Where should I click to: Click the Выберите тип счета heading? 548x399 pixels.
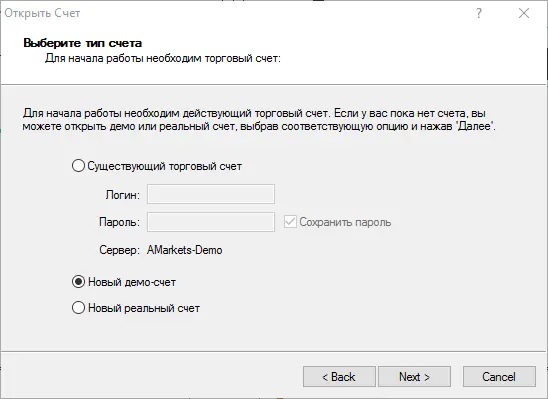(x=82, y=43)
